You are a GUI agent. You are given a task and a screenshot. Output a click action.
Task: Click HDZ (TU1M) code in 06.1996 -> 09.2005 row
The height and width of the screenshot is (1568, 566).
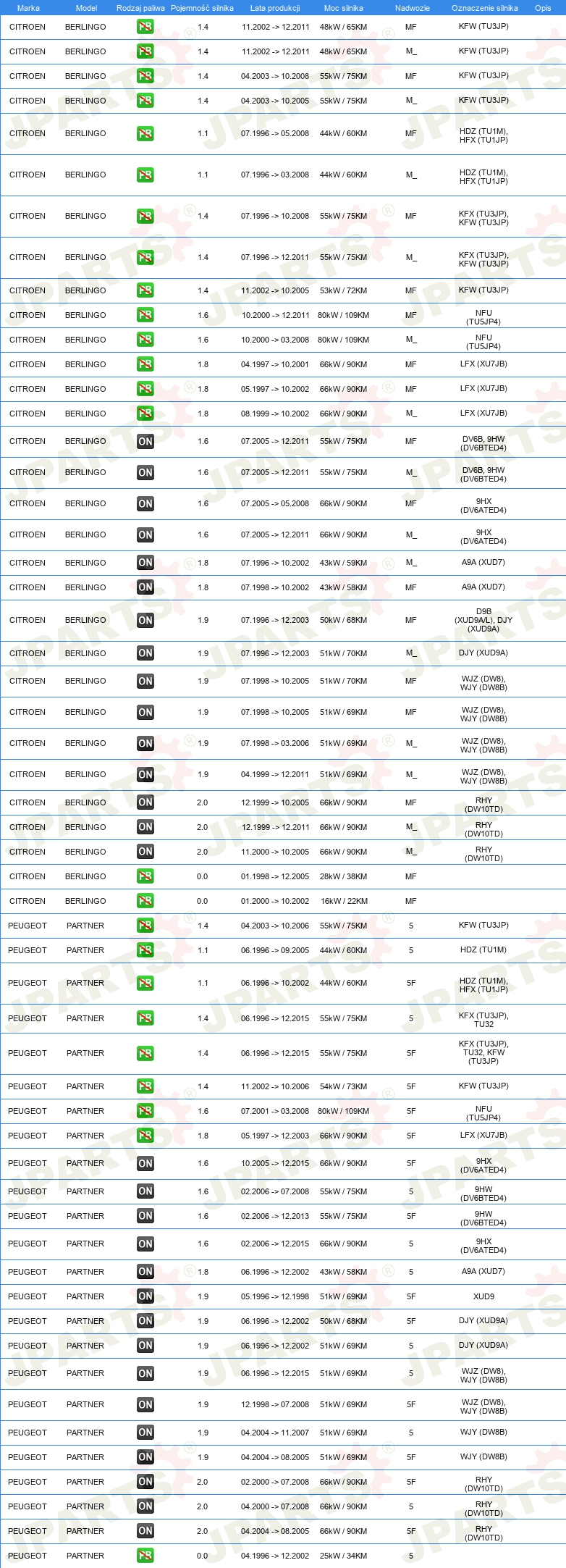[483, 950]
